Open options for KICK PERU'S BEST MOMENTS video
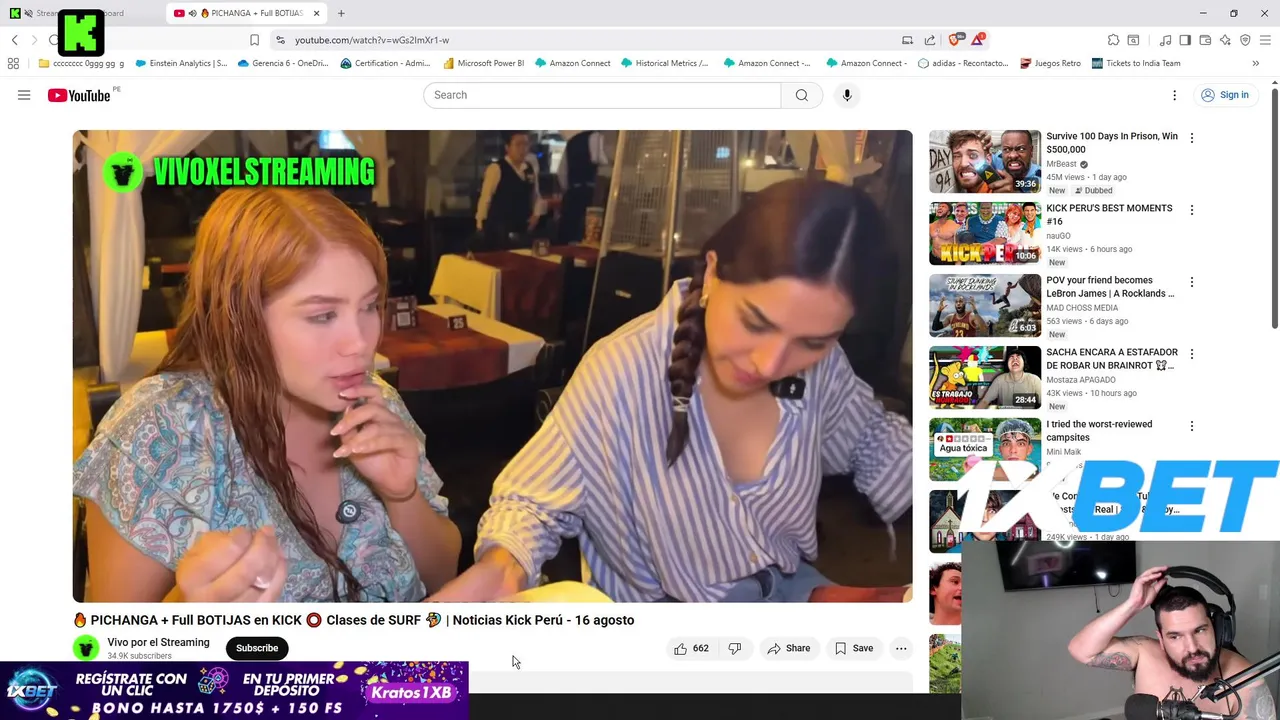Image resolution: width=1280 pixels, height=720 pixels. (x=1191, y=210)
